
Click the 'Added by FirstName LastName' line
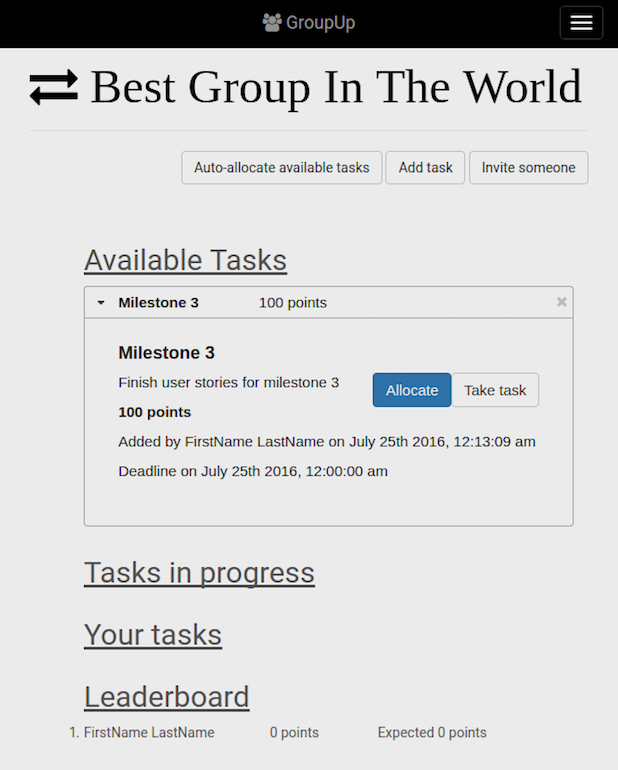tap(327, 441)
